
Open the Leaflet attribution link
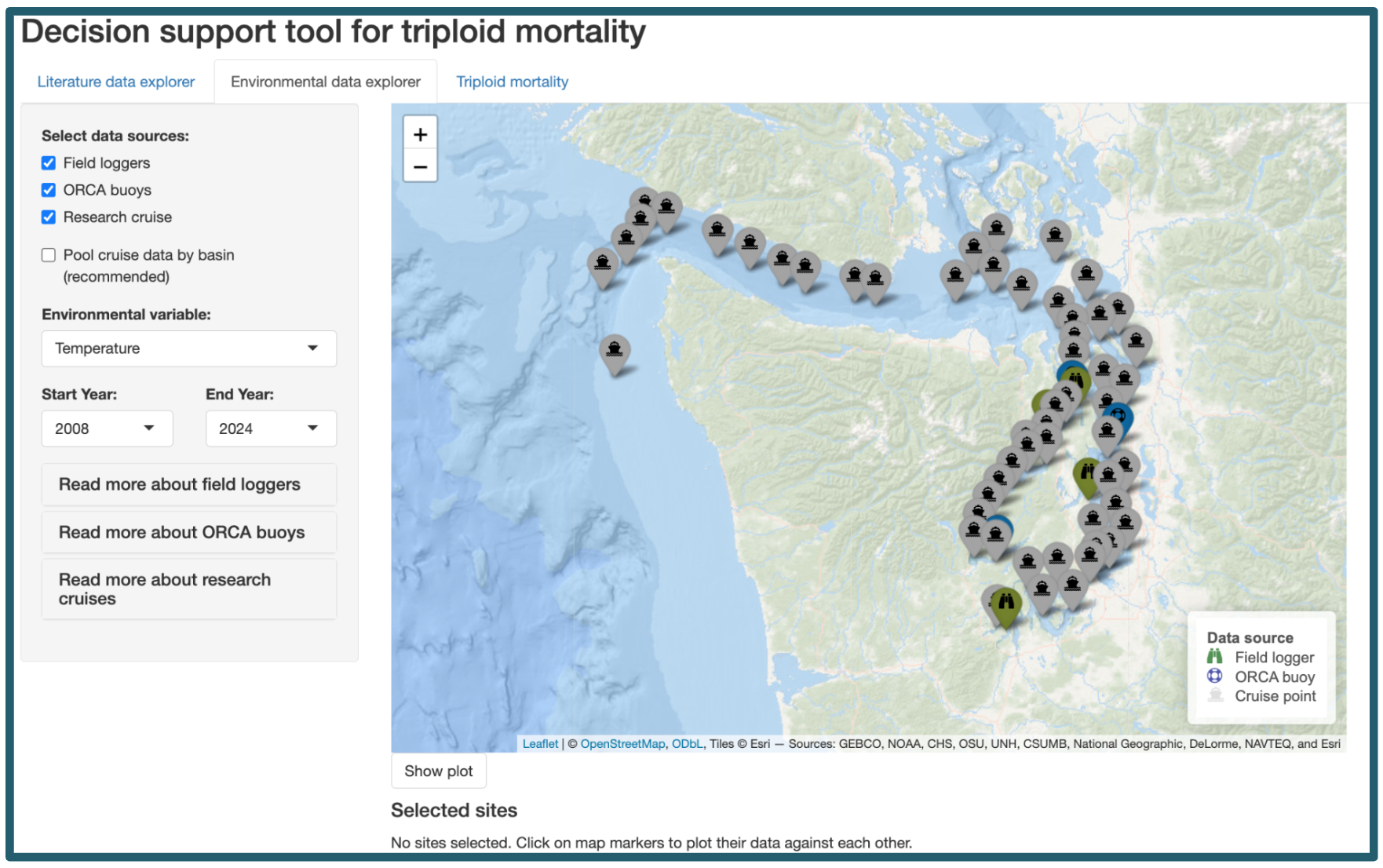pos(540,744)
